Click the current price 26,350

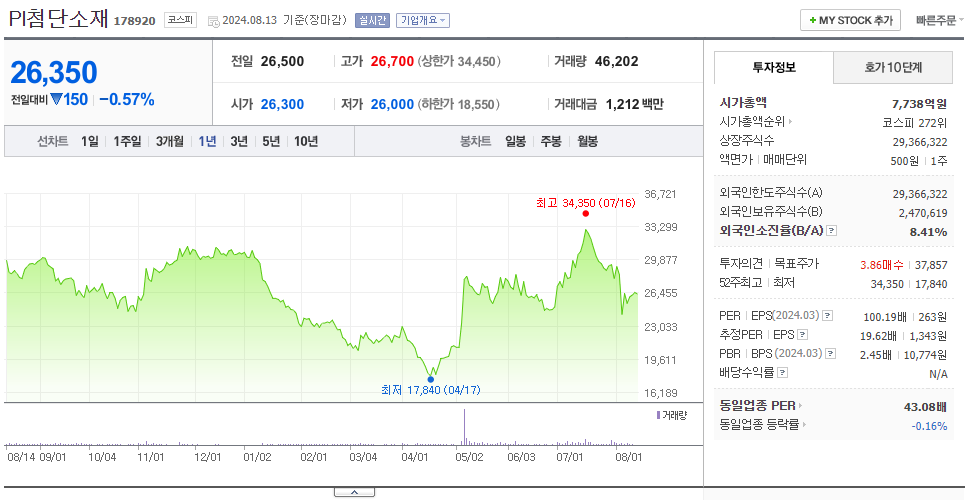(x=54, y=73)
